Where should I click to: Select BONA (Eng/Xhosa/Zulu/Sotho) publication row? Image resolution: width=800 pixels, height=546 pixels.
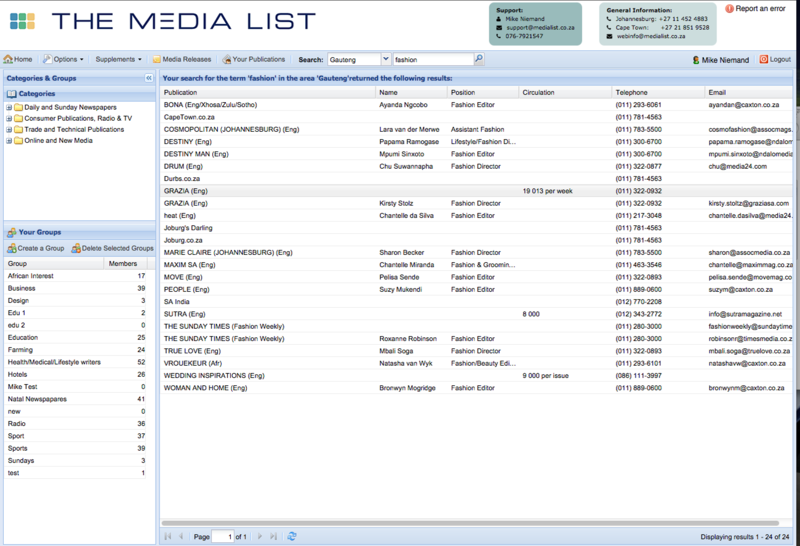click(477, 105)
